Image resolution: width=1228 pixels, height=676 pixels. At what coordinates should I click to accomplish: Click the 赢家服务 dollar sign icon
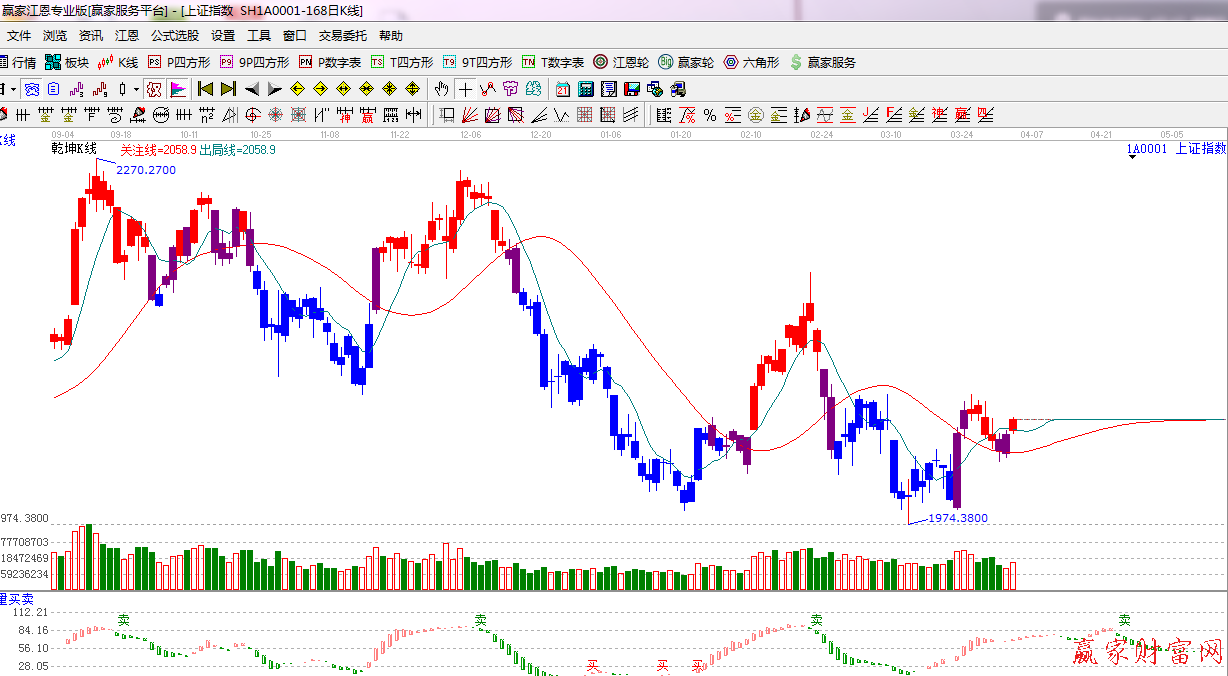point(796,62)
